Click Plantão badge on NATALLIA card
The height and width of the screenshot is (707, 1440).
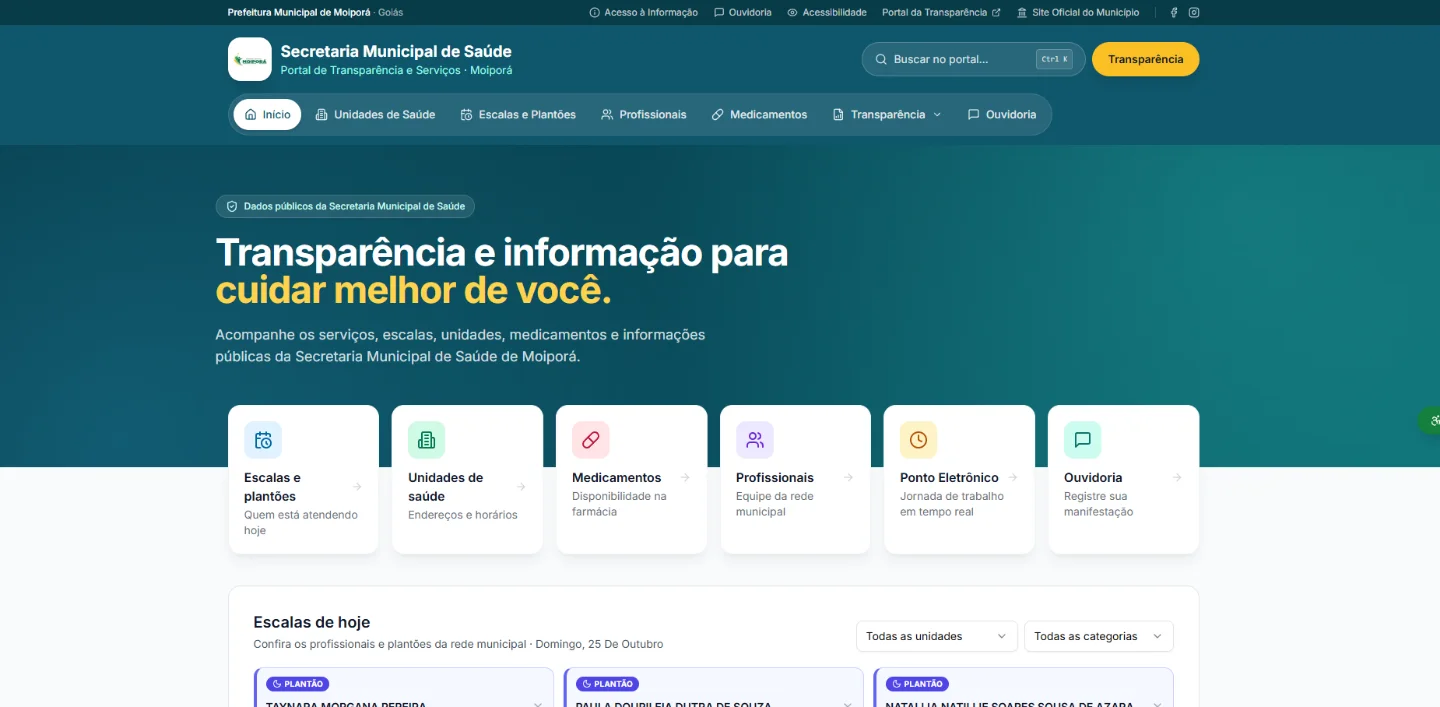[917, 684]
